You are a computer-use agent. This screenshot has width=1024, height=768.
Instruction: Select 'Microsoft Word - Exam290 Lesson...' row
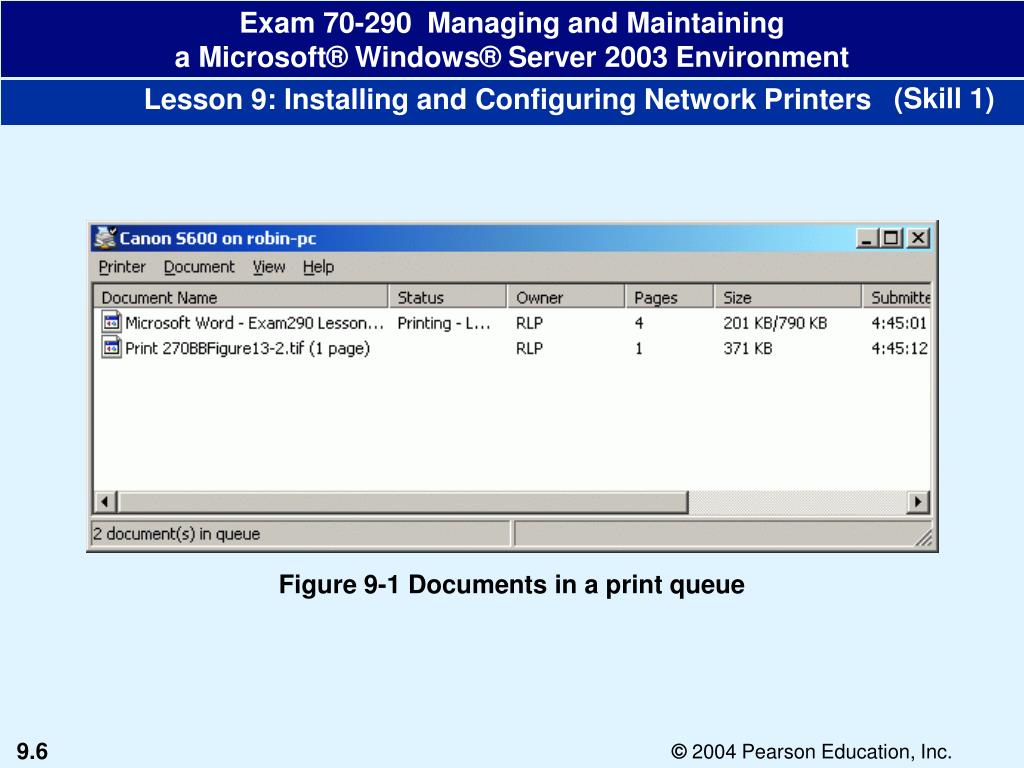(x=513, y=323)
